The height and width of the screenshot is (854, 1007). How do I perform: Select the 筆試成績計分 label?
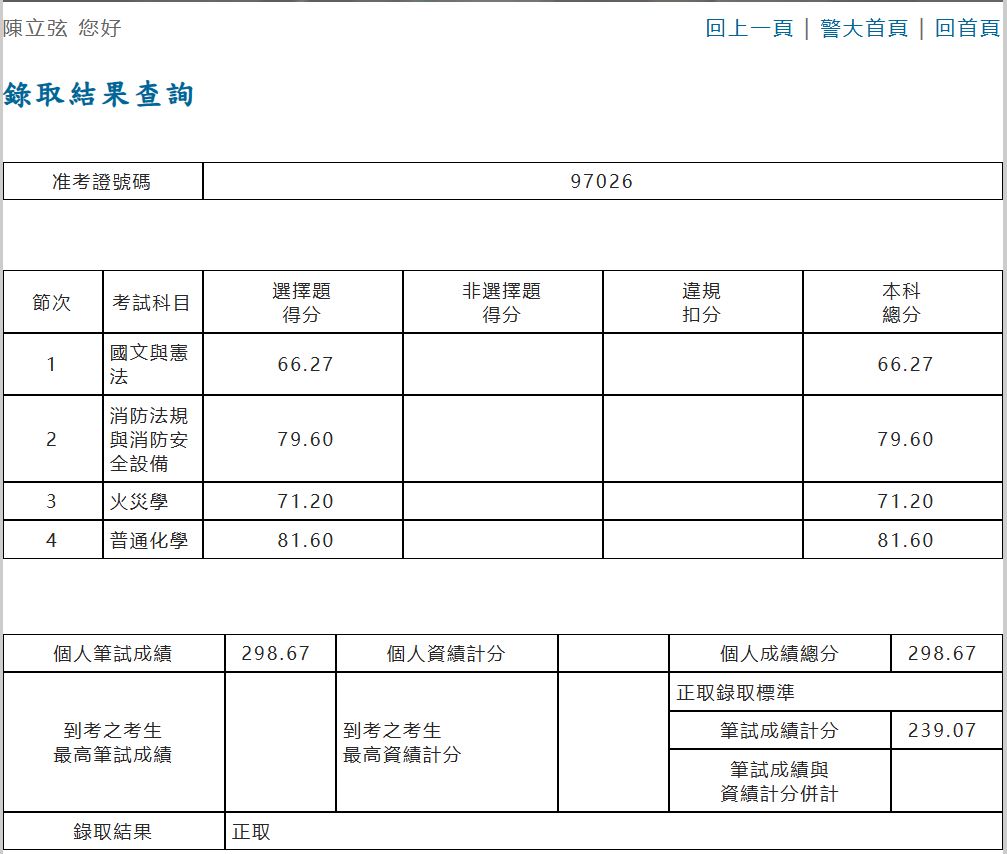coord(780,730)
